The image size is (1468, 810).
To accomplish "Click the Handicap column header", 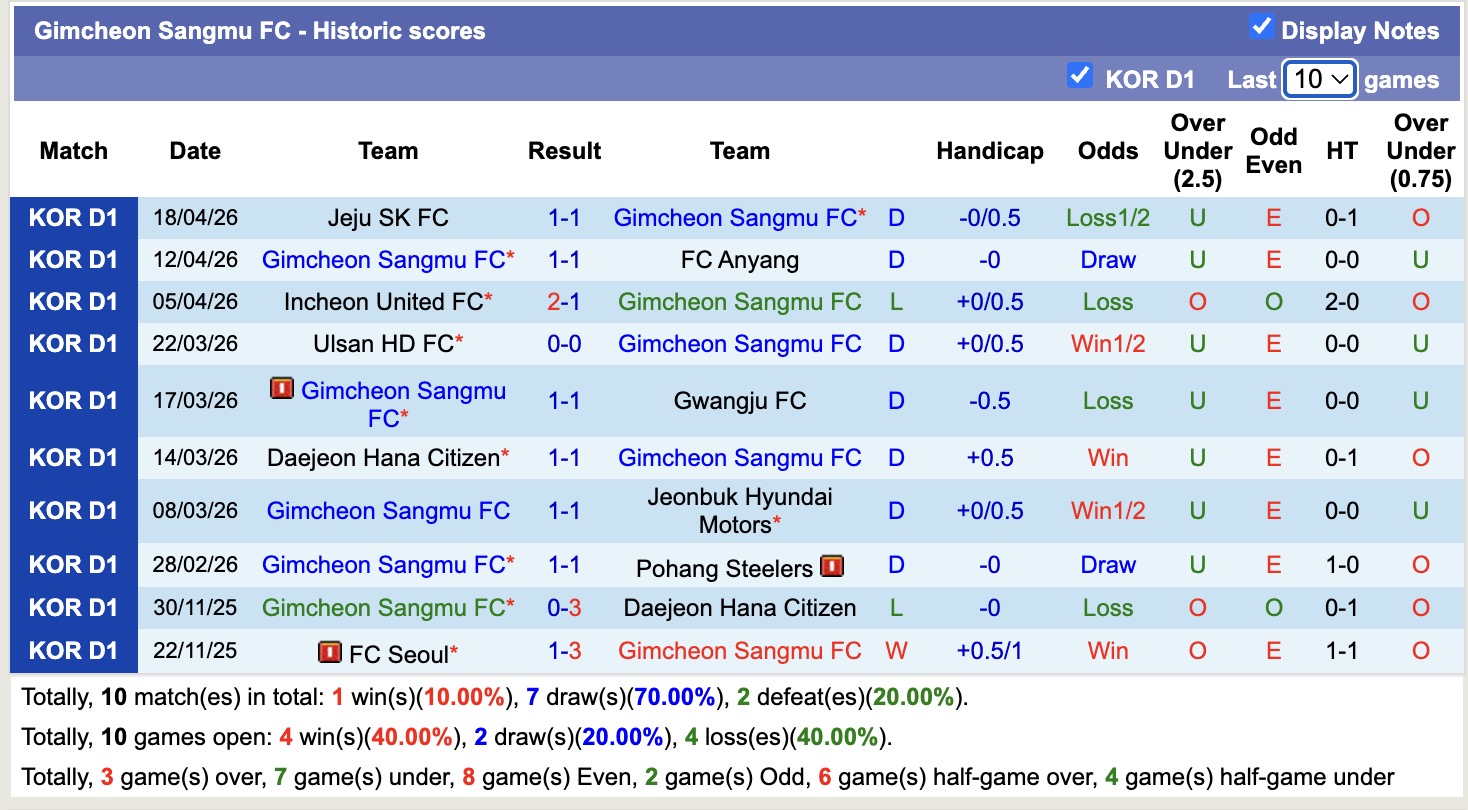I will 990,151.
